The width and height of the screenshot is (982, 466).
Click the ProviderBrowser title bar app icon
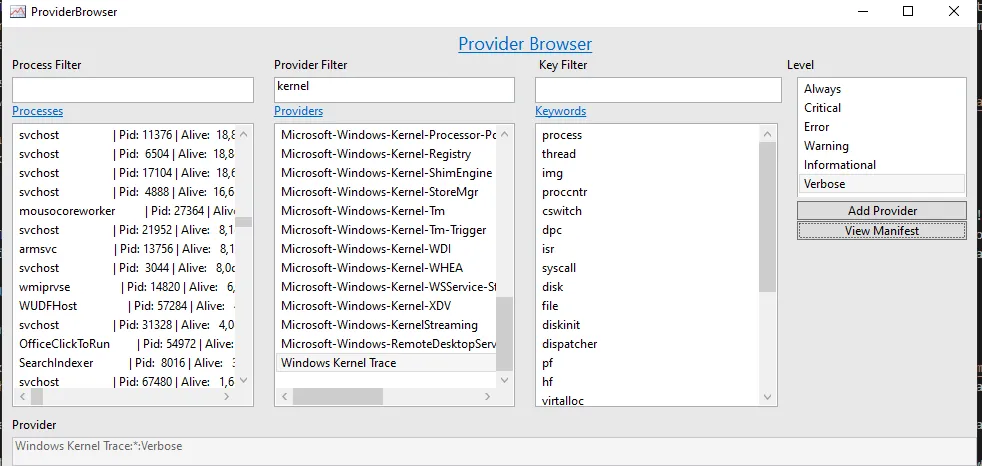coord(18,11)
